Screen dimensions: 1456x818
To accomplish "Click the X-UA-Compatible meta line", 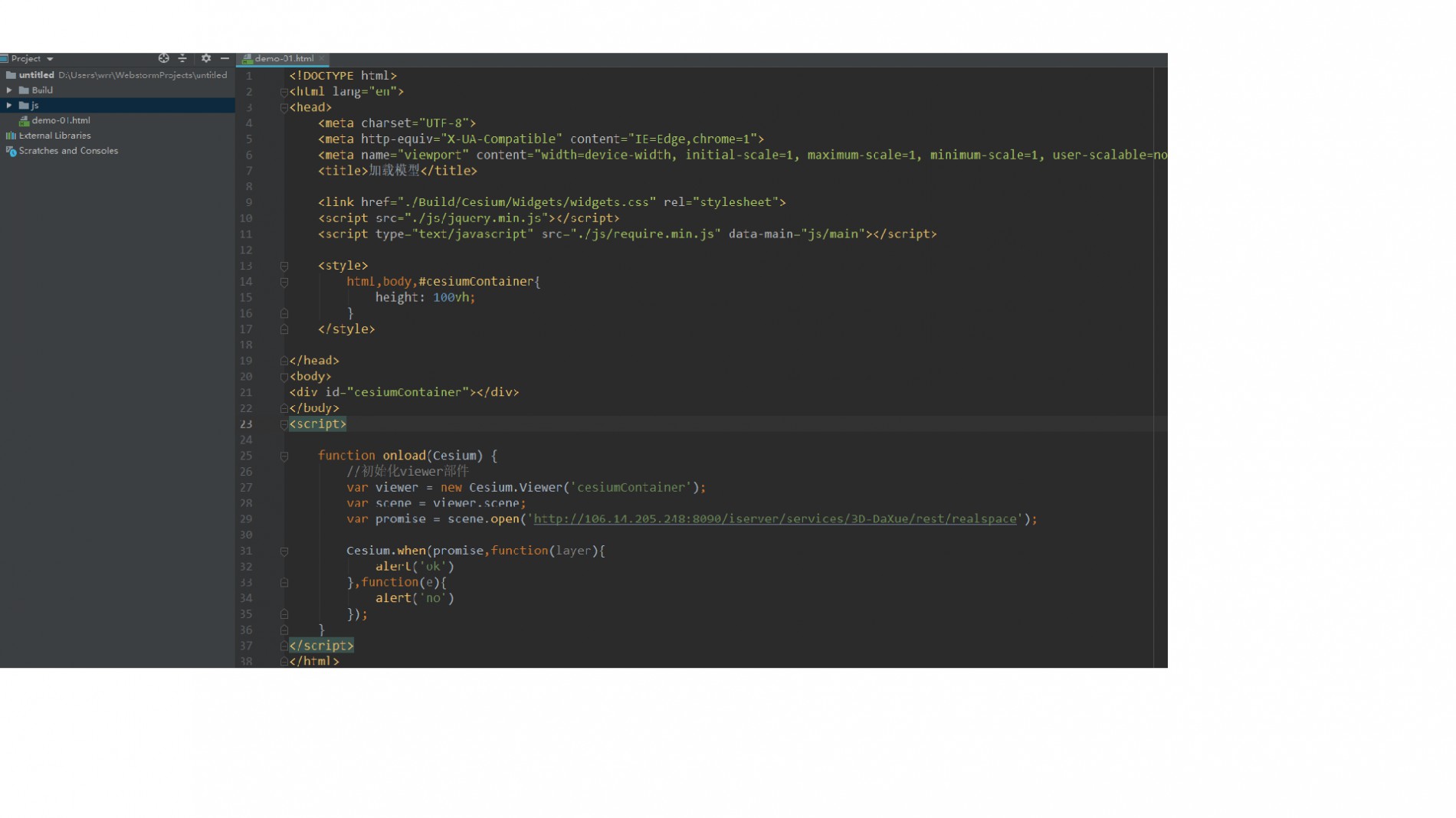I will pos(541,139).
